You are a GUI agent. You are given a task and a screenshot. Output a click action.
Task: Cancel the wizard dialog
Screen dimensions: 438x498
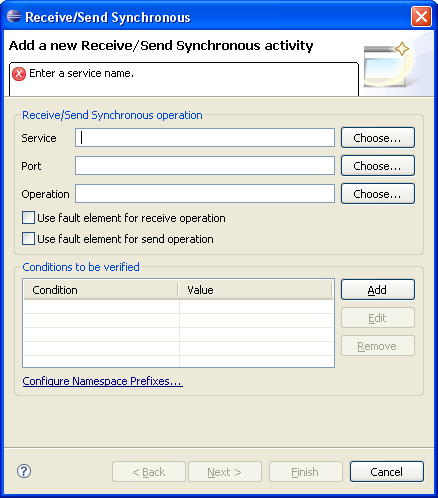(x=387, y=472)
